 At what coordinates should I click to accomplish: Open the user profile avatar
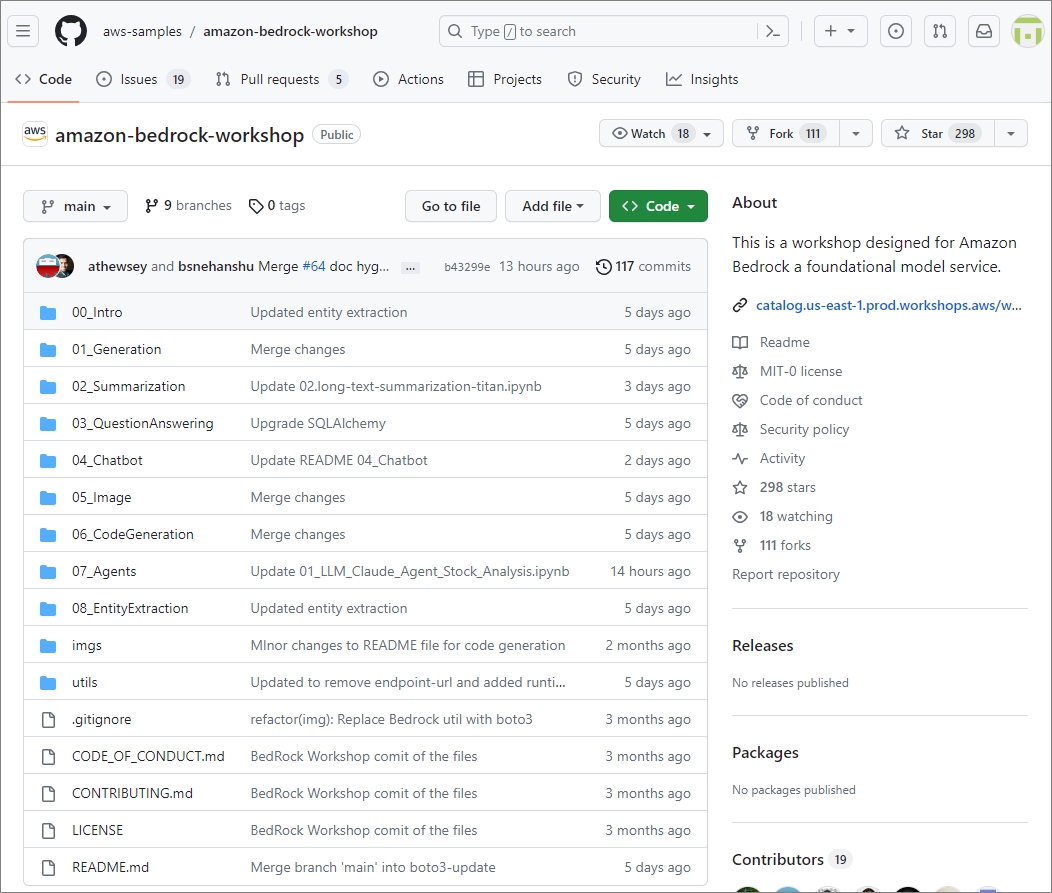coord(1027,32)
